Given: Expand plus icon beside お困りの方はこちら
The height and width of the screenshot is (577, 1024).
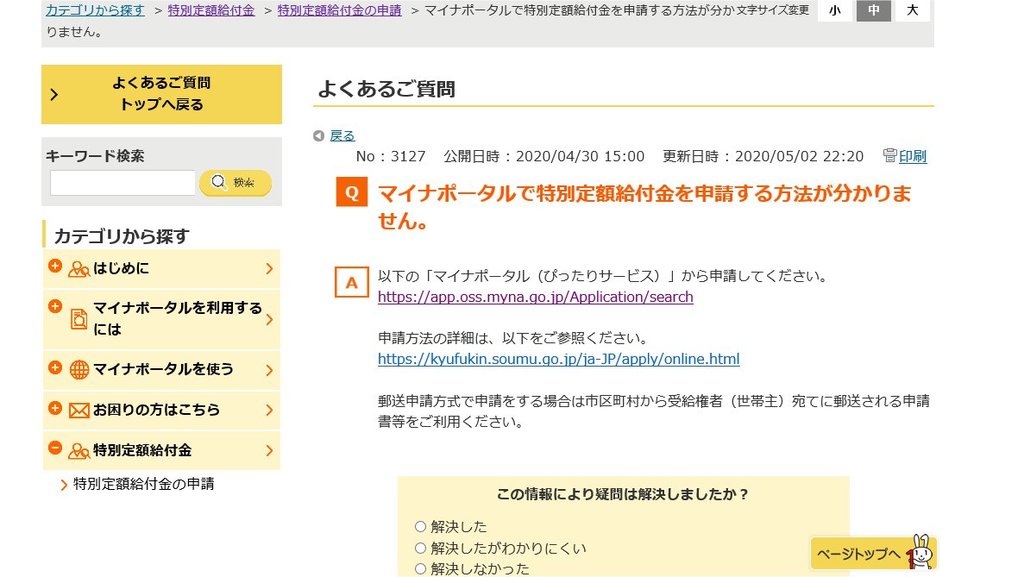Looking at the screenshot, I should (55, 408).
